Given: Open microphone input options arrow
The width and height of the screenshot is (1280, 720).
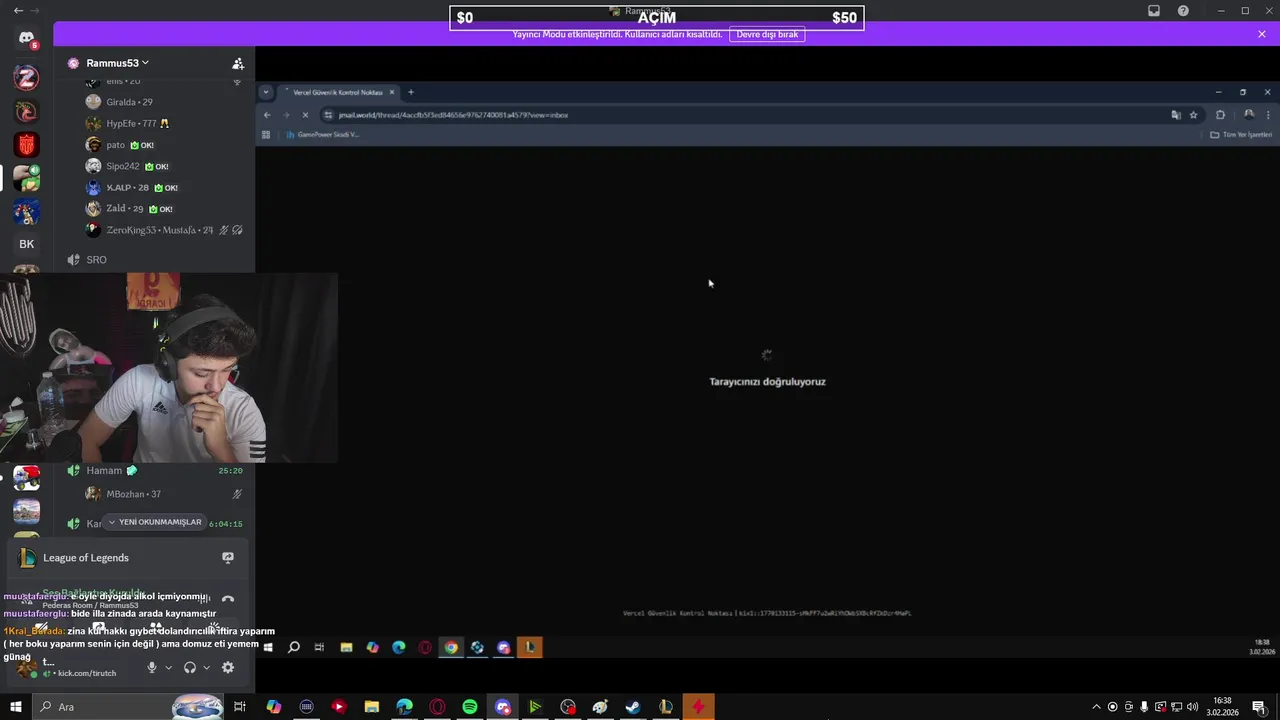Looking at the screenshot, I should click(168, 668).
